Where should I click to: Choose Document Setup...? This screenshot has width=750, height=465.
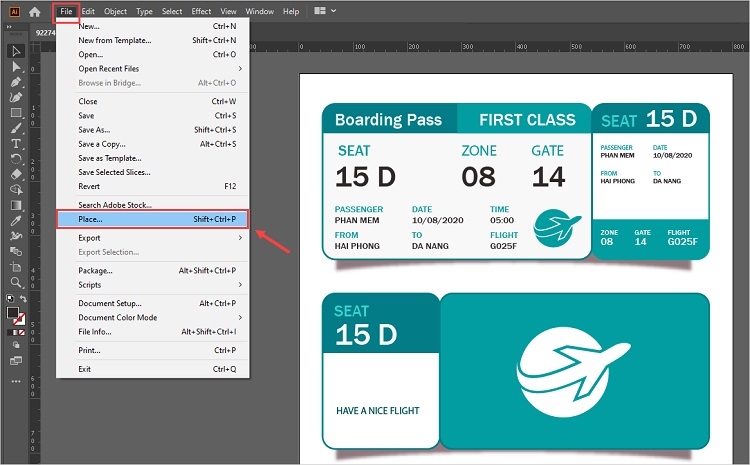(x=153, y=303)
